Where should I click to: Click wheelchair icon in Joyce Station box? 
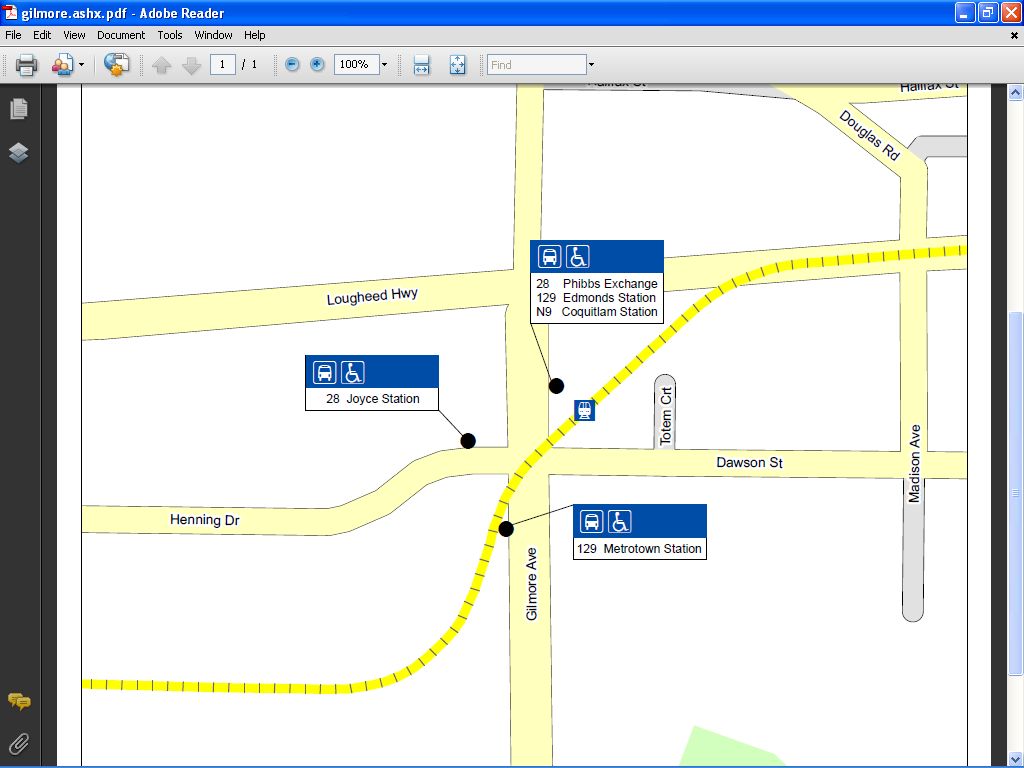[353, 372]
